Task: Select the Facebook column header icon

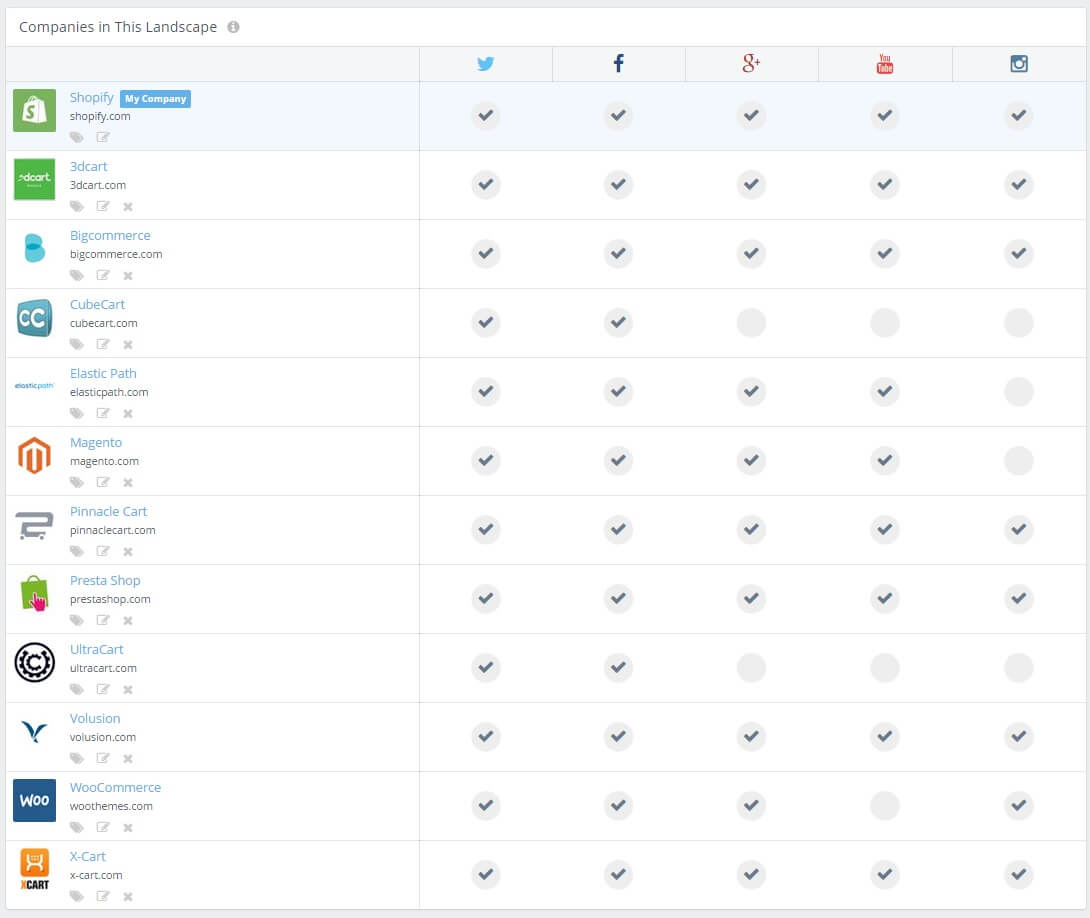Action: tap(618, 63)
